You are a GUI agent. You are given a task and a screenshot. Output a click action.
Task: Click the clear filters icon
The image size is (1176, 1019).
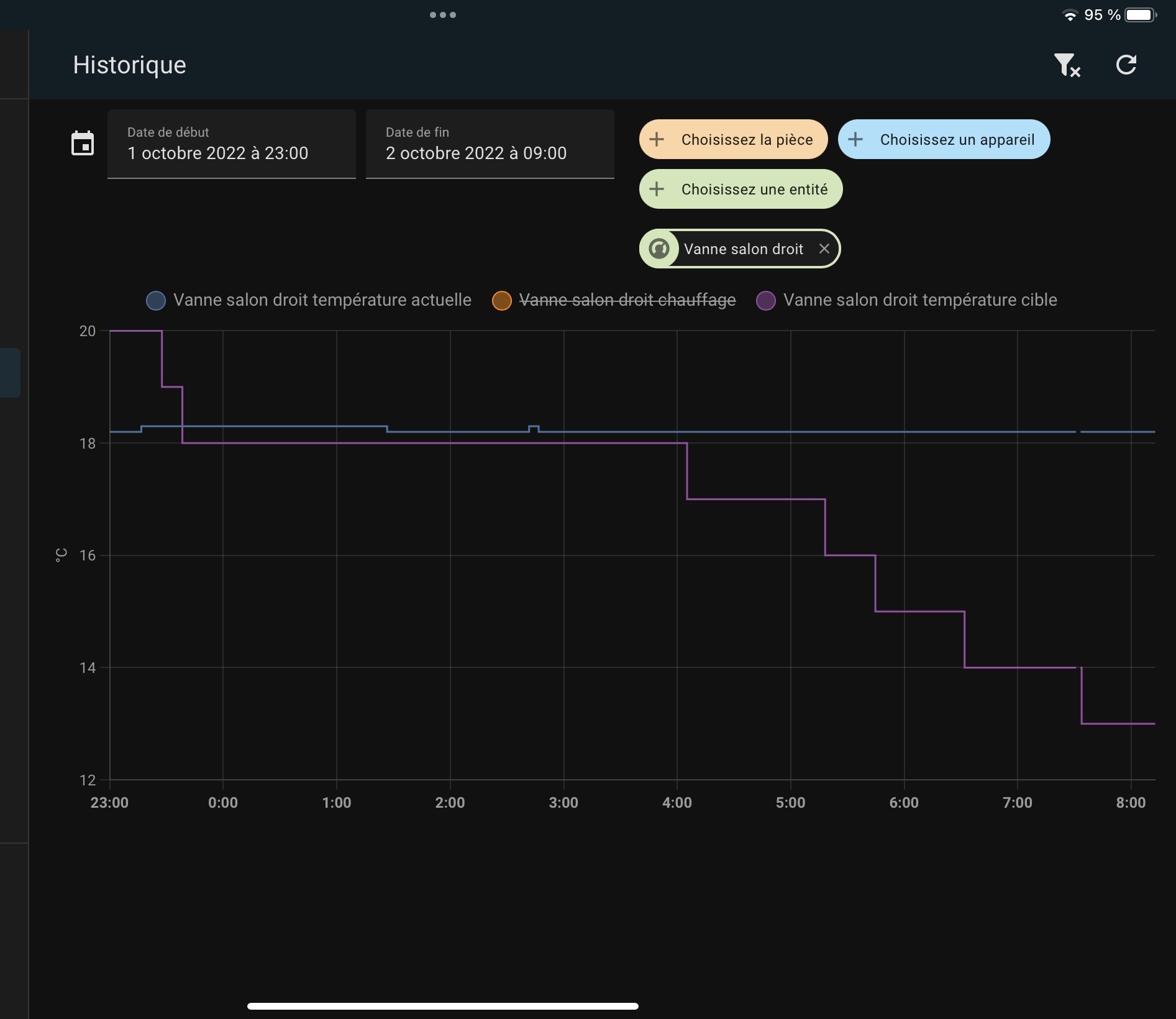[x=1067, y=65]
